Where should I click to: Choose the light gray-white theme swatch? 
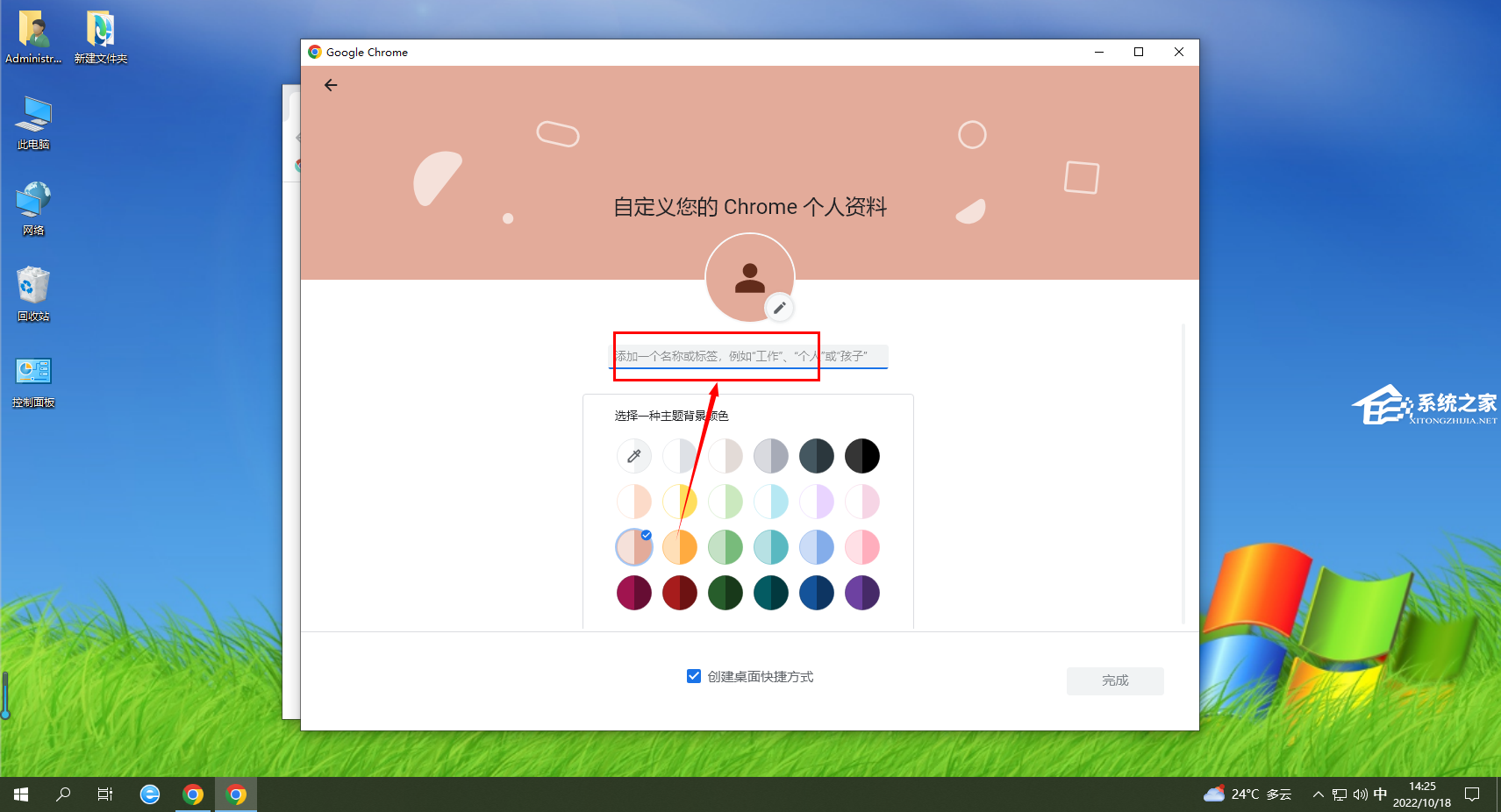[680, 456]
